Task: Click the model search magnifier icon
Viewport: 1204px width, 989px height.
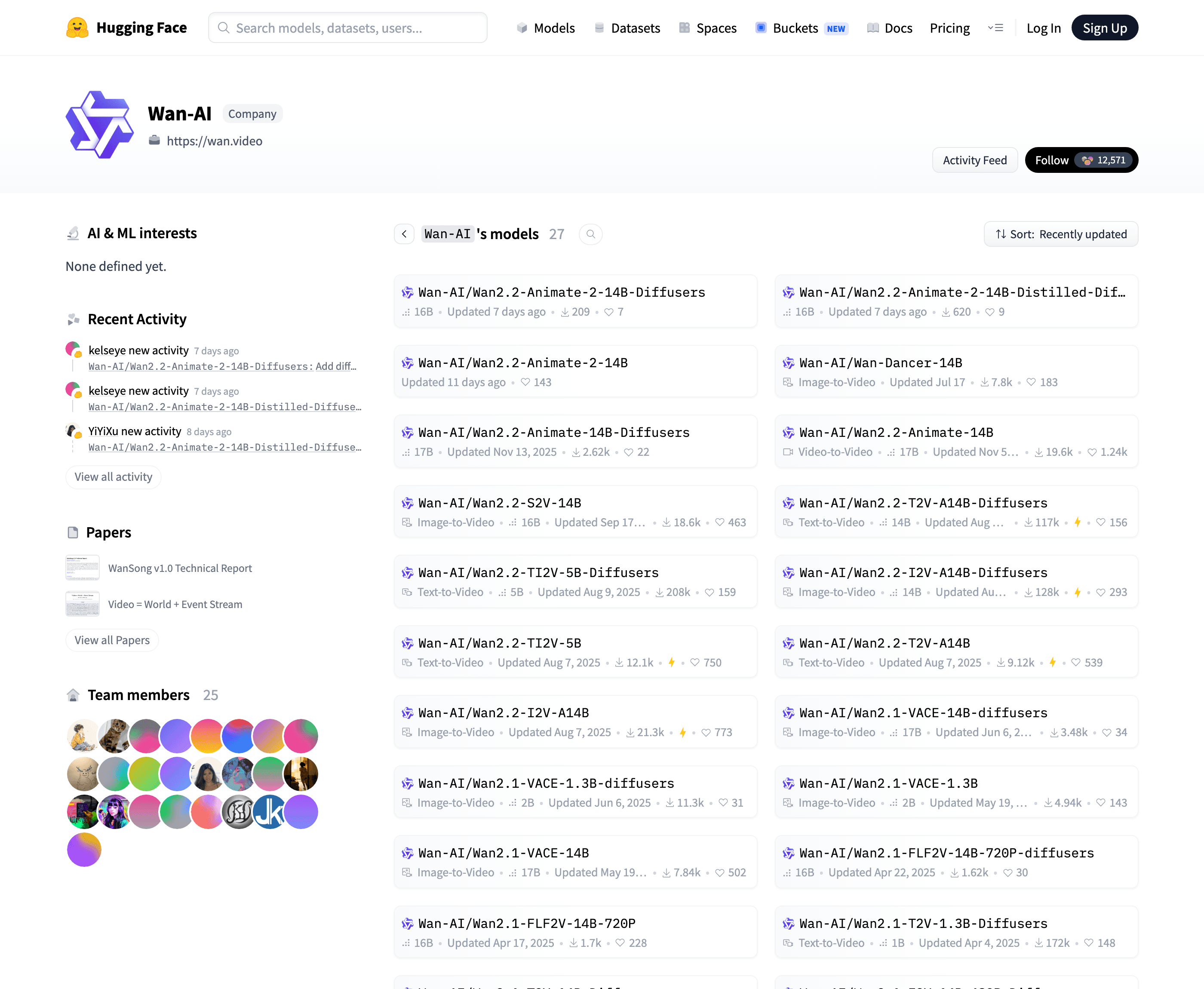Action: coord(591,234)
